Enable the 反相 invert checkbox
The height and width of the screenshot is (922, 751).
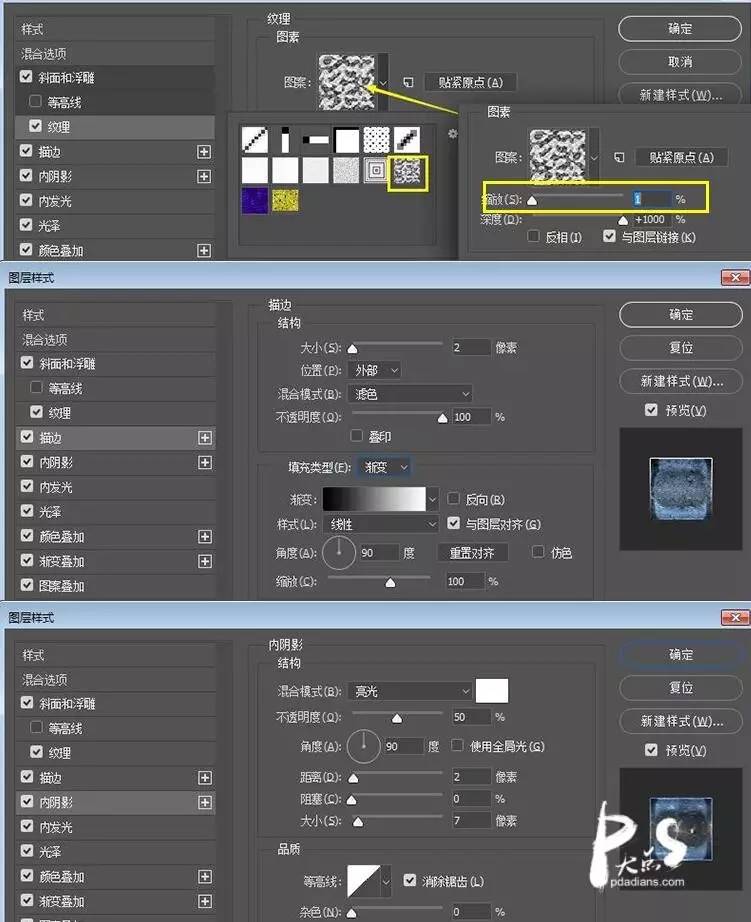point(534,237)
